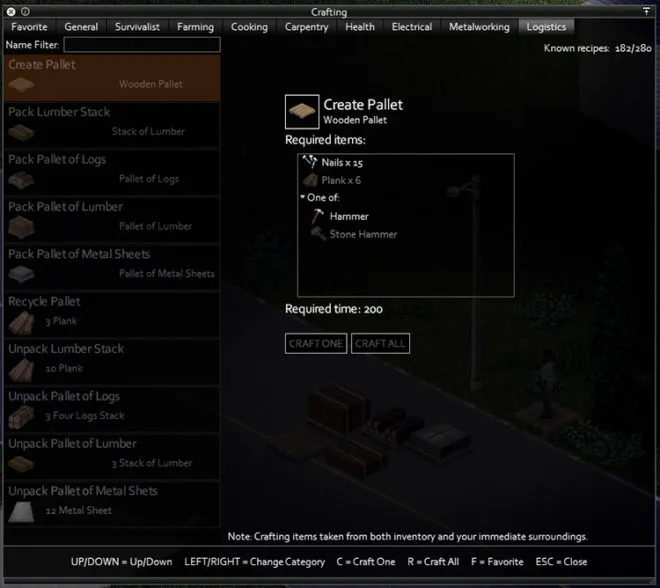This screenshot has width=660, height=588.
Task: Click the Nails icon in required items
Action: pyautogui.click(x=309, y=162)
